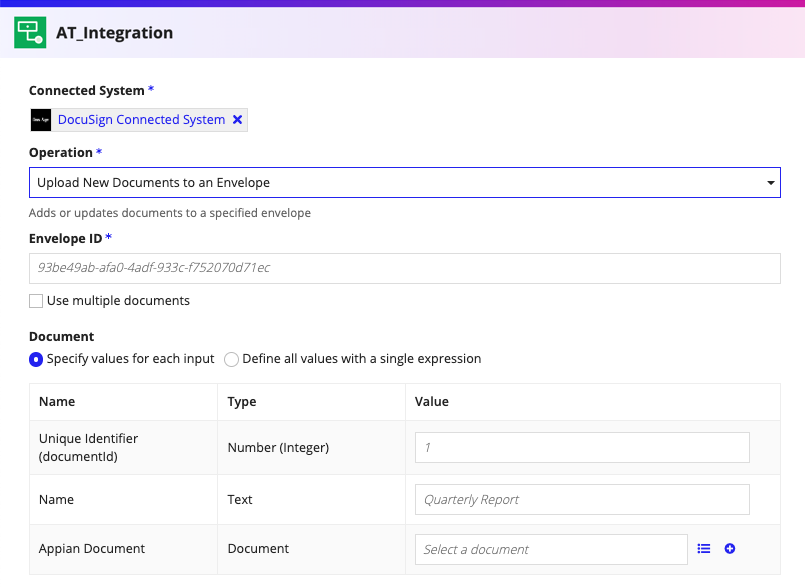Click the Type column header
The width and height of the screenshot is (805, 588).
[242, 402]
